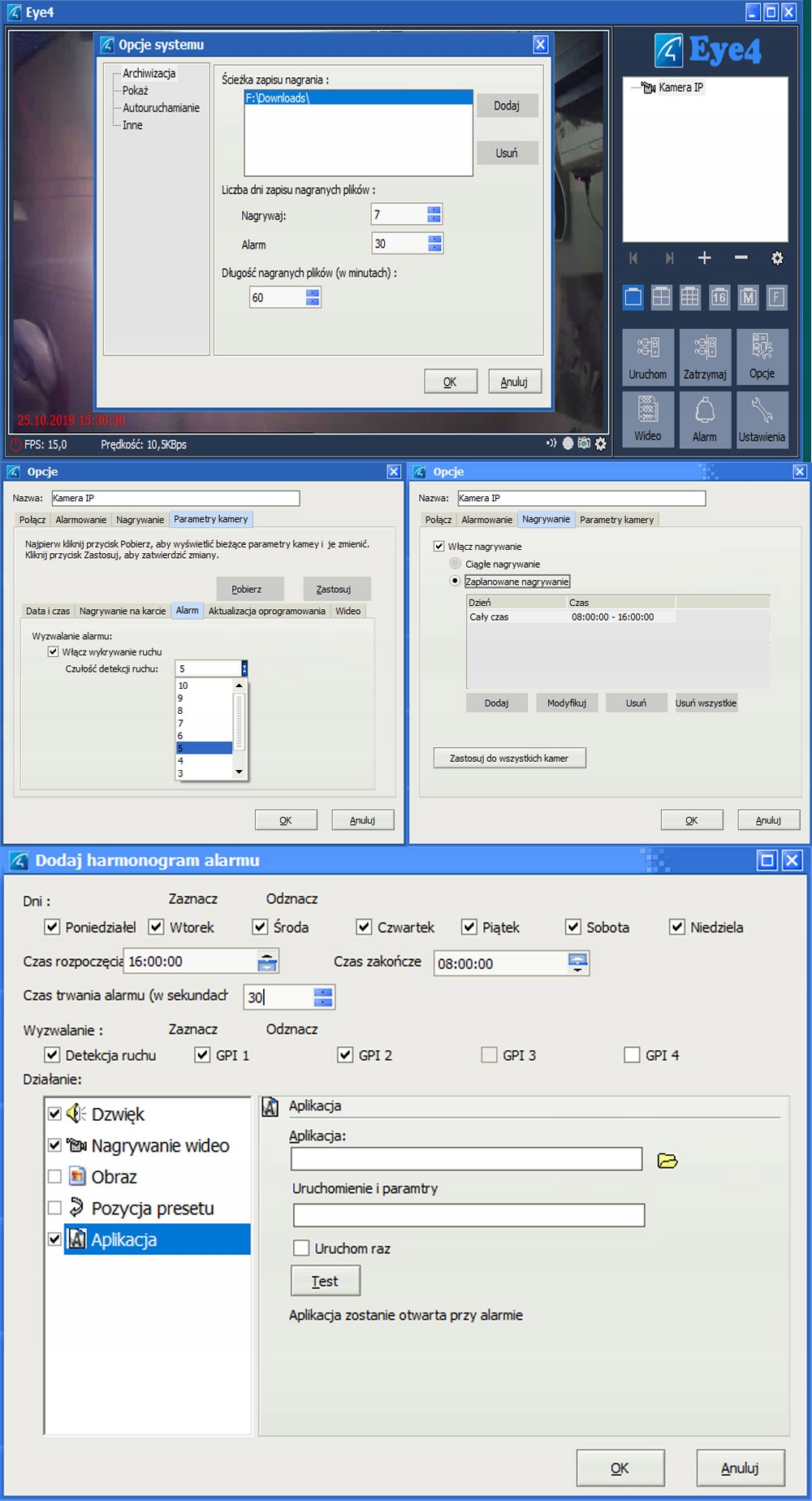Open the Opcje panel icon

coord(762,356)
